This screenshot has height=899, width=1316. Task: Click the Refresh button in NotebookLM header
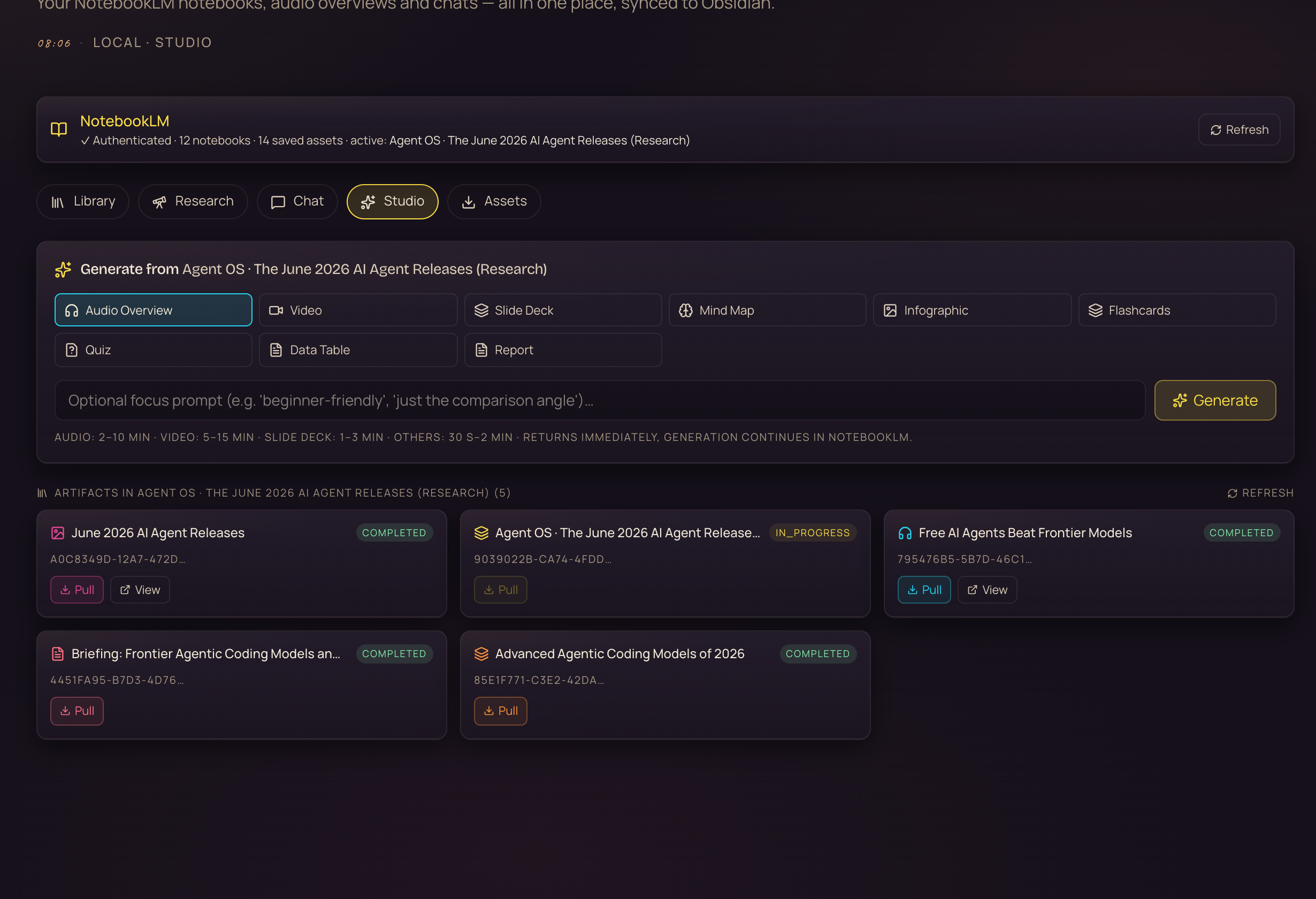click(x=1239, y=129)
